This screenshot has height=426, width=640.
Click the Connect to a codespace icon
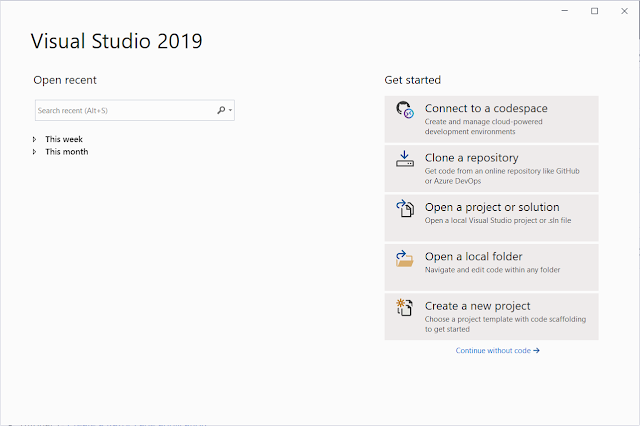[405, 110]
